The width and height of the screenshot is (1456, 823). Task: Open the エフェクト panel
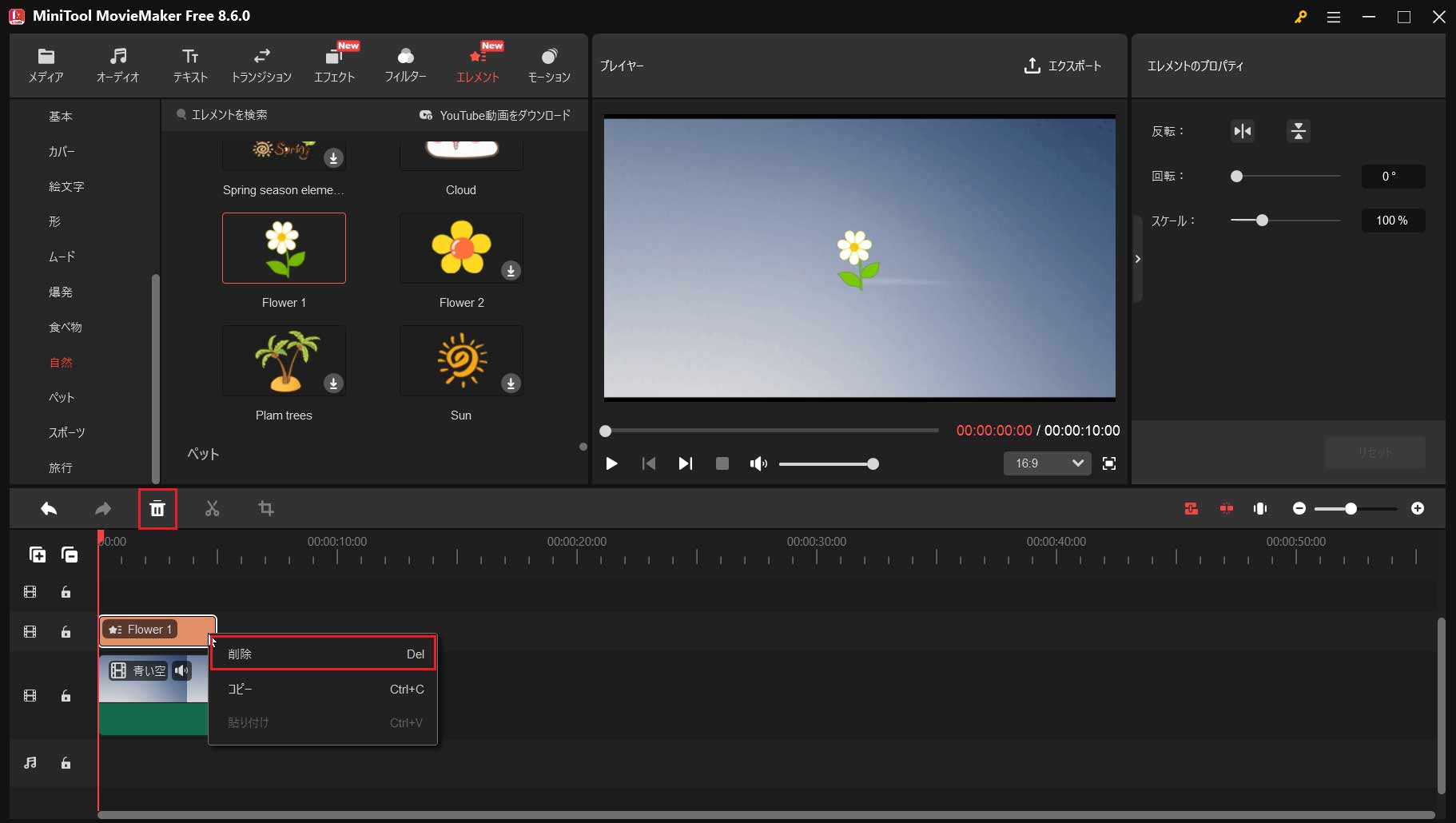[333, 64]
